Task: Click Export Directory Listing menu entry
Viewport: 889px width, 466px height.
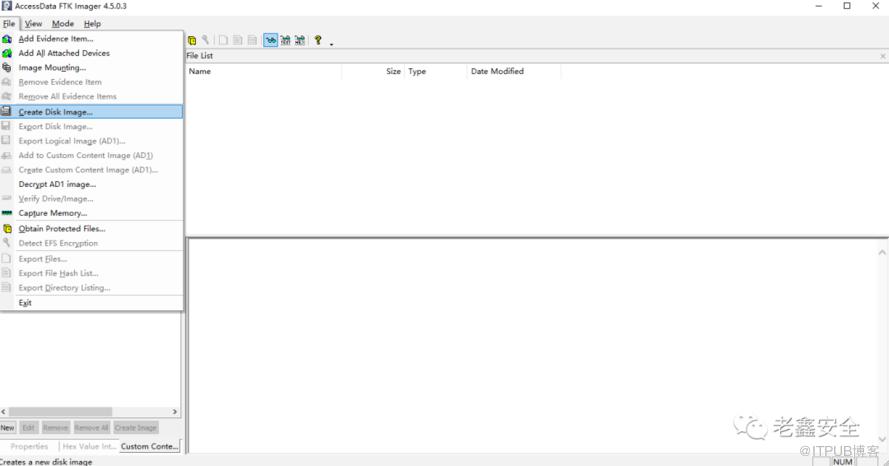Action: [x=92, y=288]
